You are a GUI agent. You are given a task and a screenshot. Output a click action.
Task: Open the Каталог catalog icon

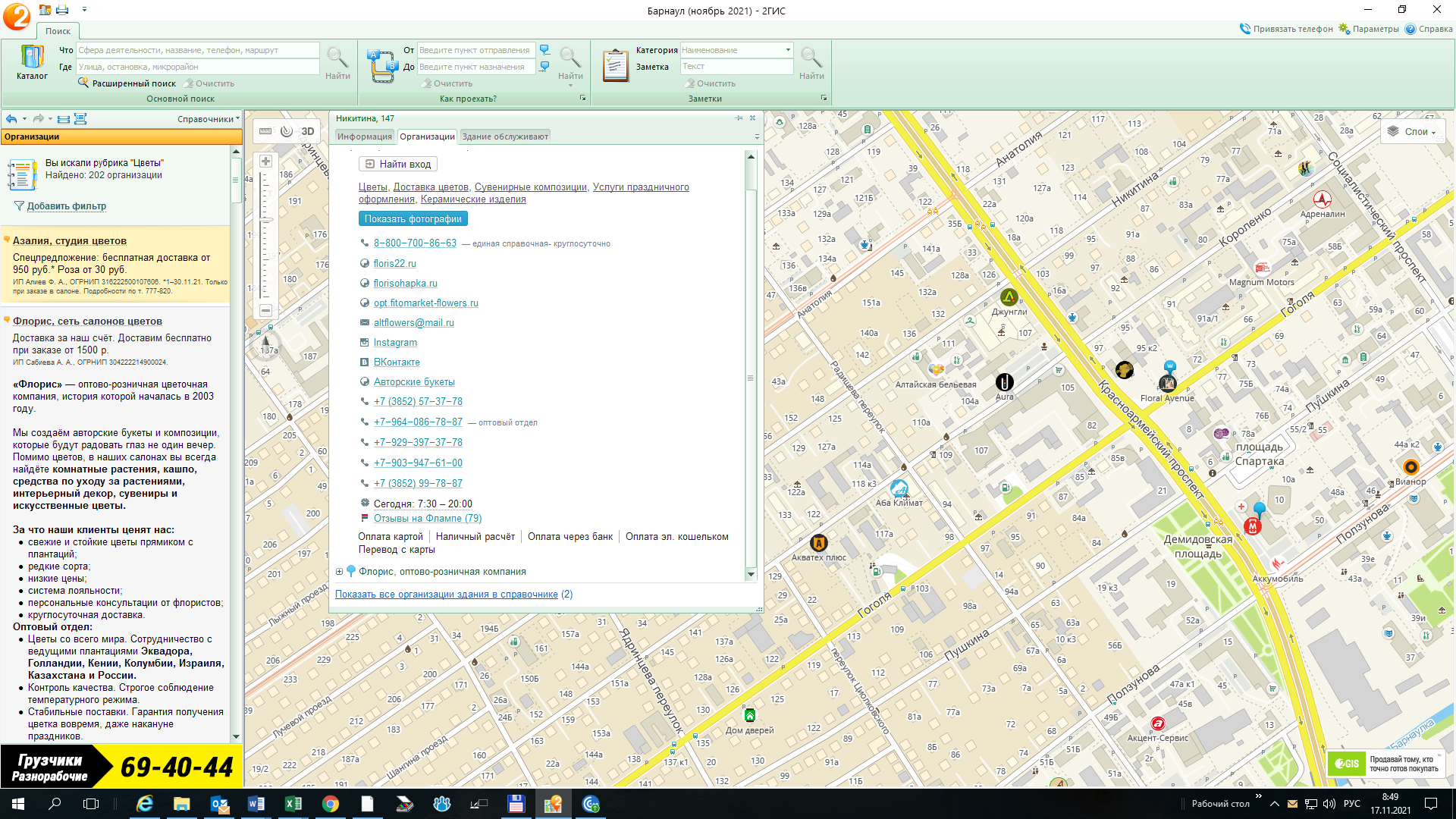click(x=32, y=62)
